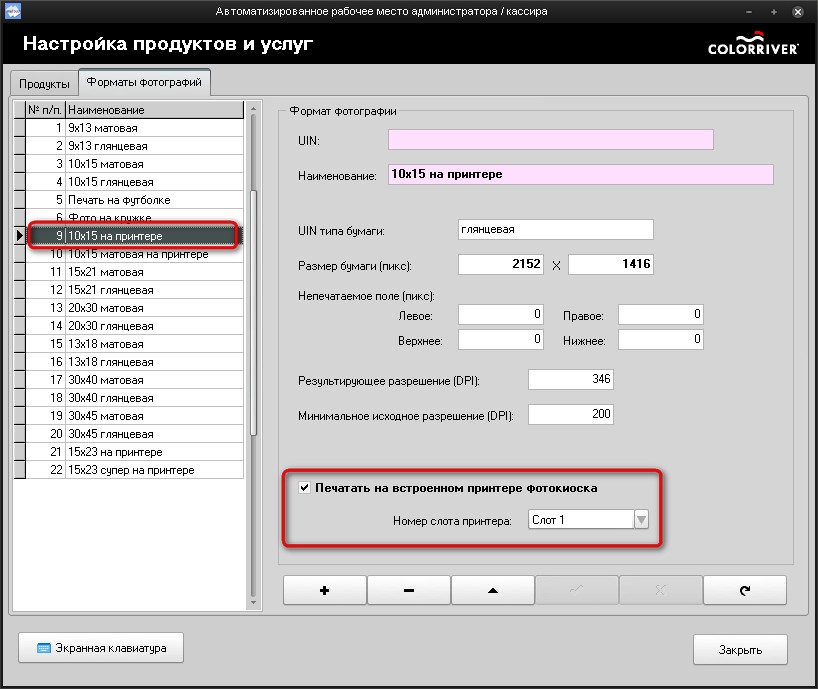The height and width of the screenshot is (689, 818).
Task: Open the 'Номер слота принтера' dropdown
Action: click(641, 519)
